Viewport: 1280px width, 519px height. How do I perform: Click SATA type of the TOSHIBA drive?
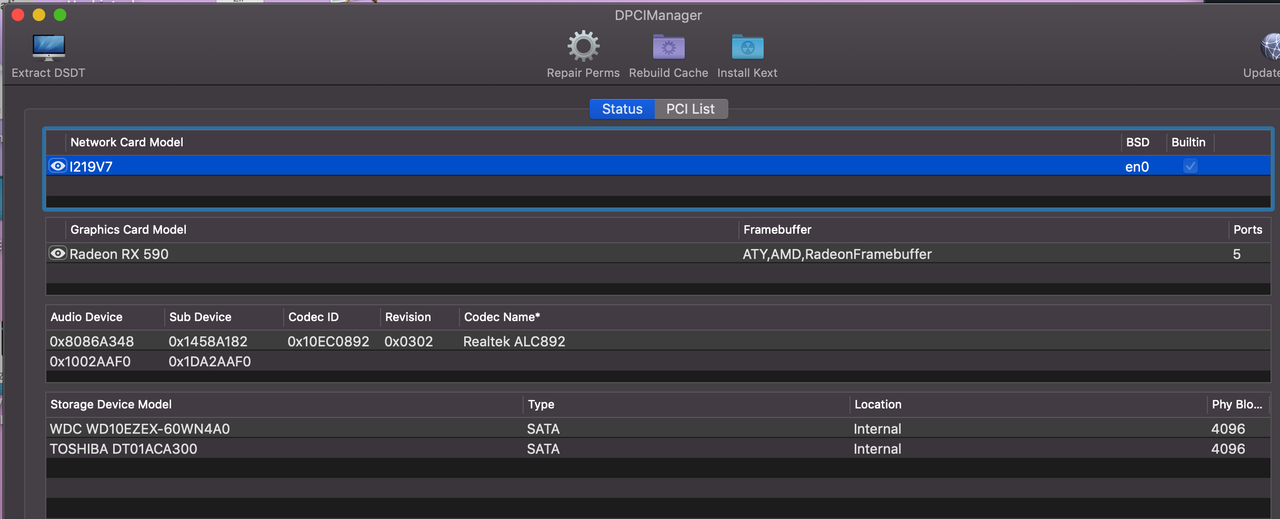tap(543, 449)
